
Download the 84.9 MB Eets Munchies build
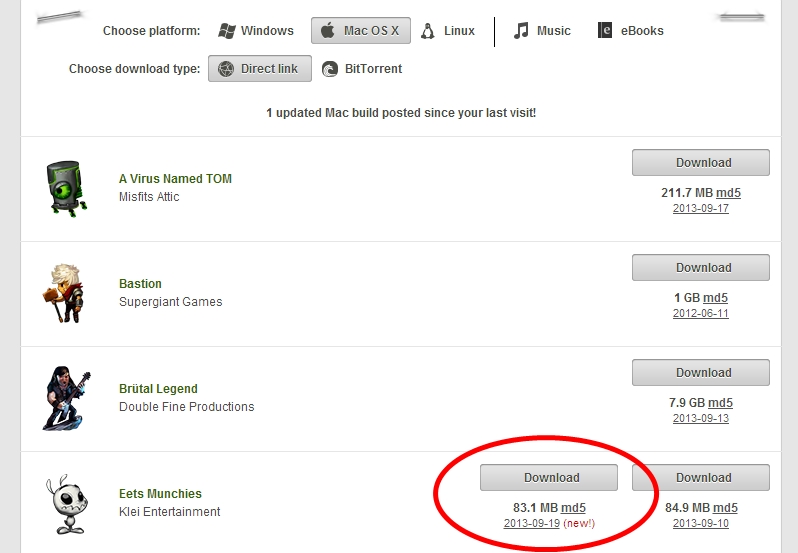click(701, 478)
